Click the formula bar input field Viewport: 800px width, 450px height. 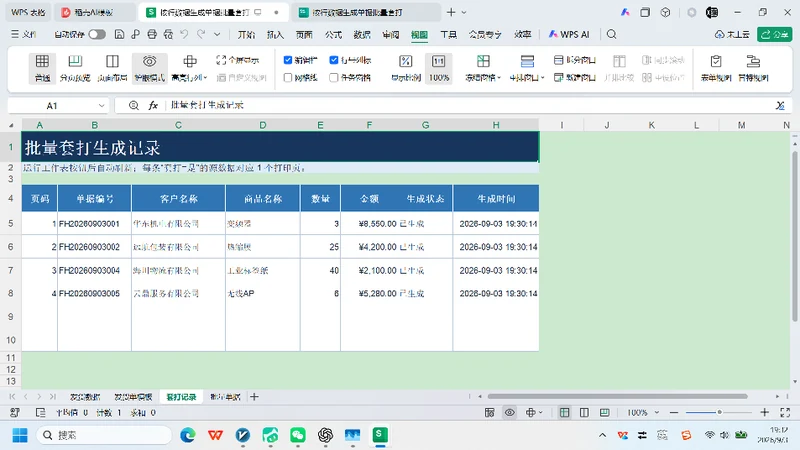pyautogui.click(x=469, y=106)
